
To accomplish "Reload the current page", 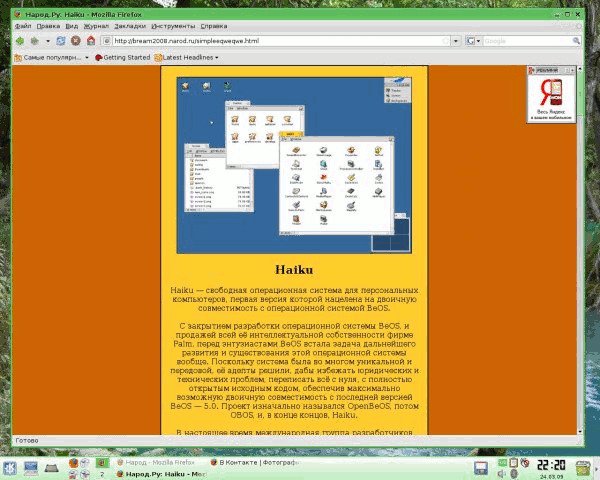I will click(61, 41).
